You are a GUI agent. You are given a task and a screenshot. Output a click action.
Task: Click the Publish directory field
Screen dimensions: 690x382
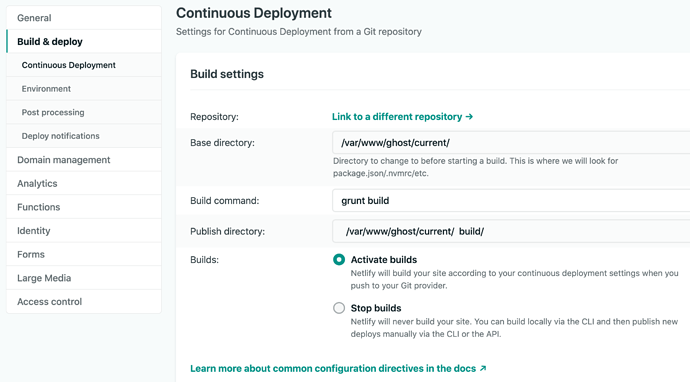[511, 231]
